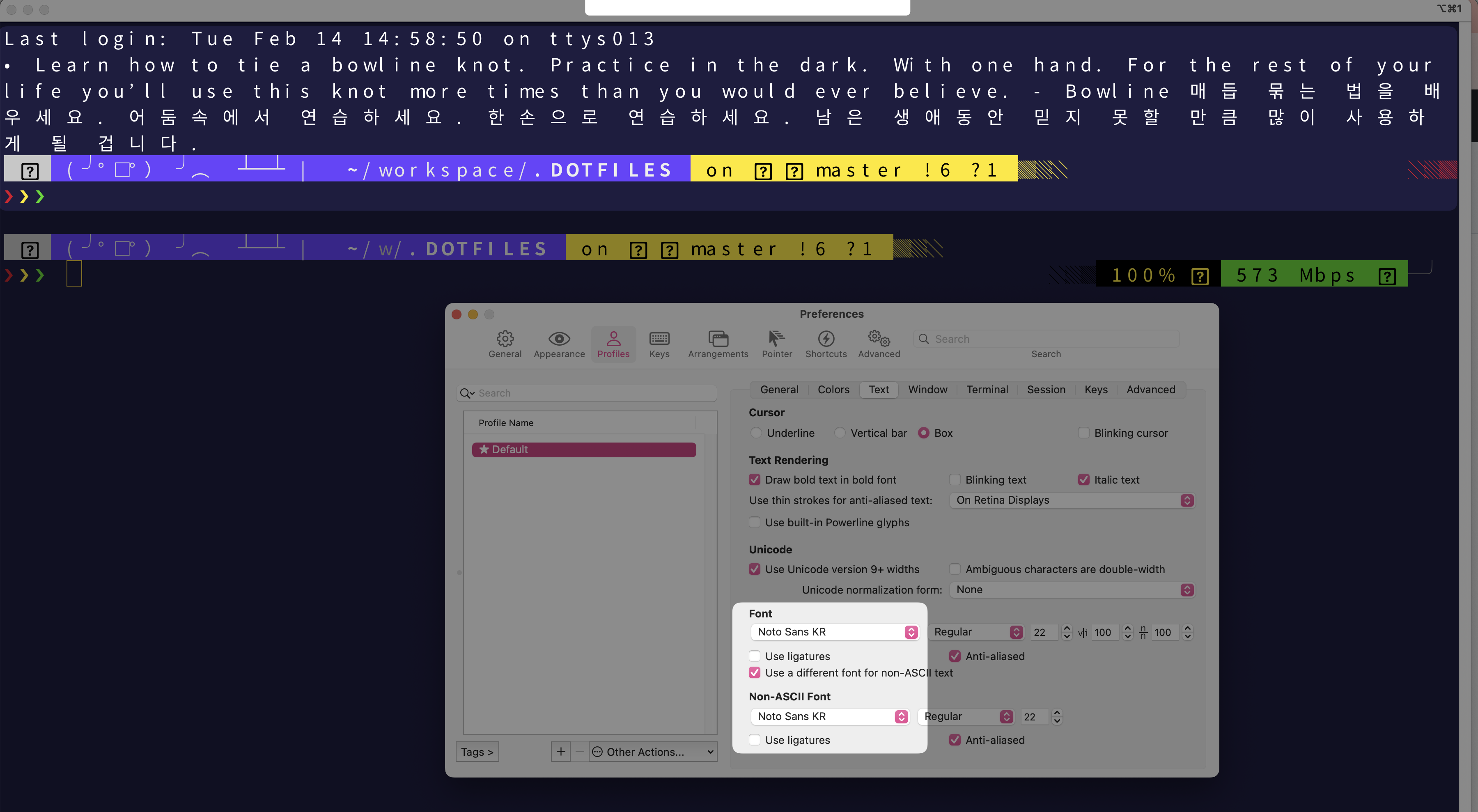Open the Keys preferences pane

coord(659,344)
